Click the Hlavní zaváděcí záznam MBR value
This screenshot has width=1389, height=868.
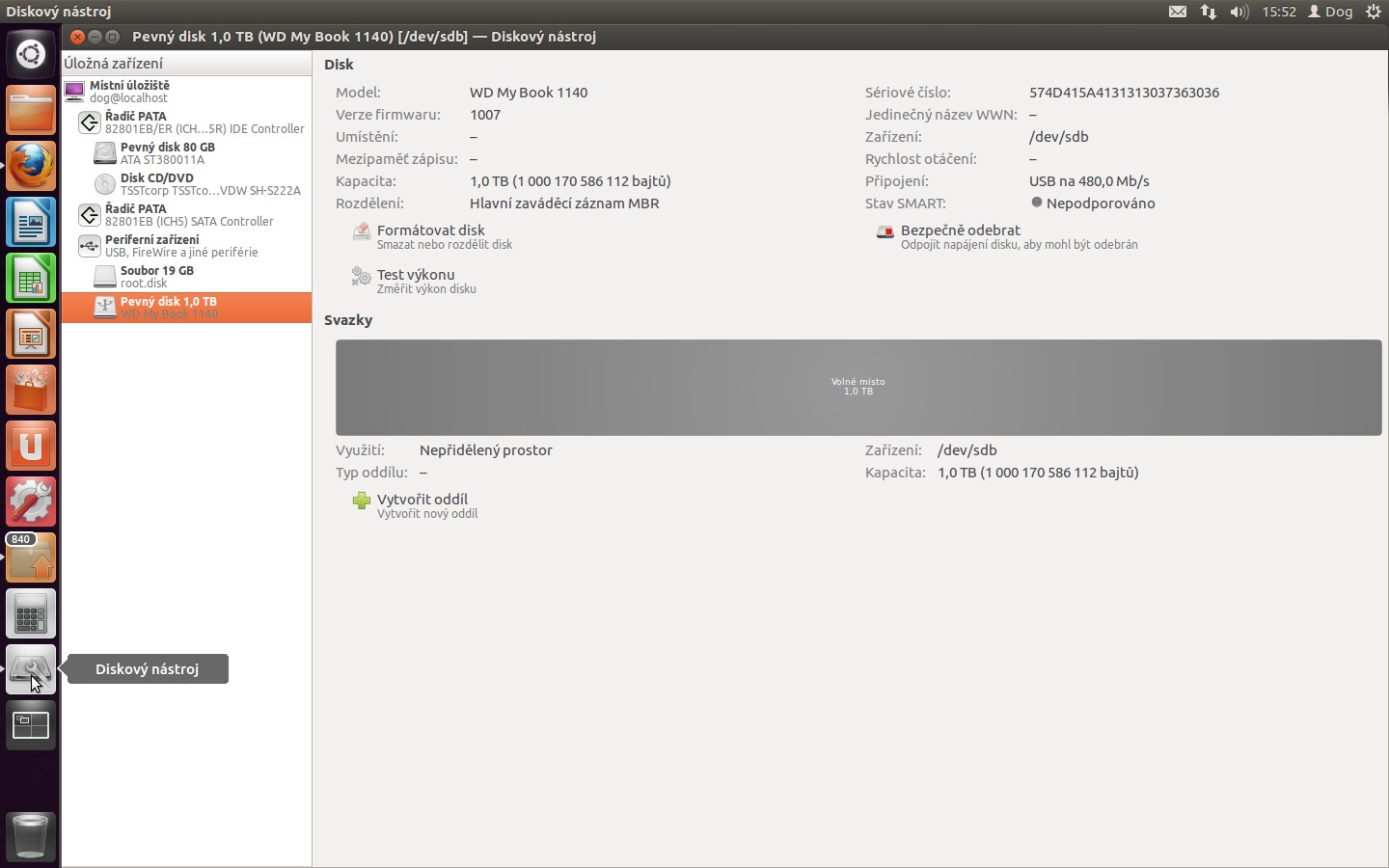tap(564, 203)
